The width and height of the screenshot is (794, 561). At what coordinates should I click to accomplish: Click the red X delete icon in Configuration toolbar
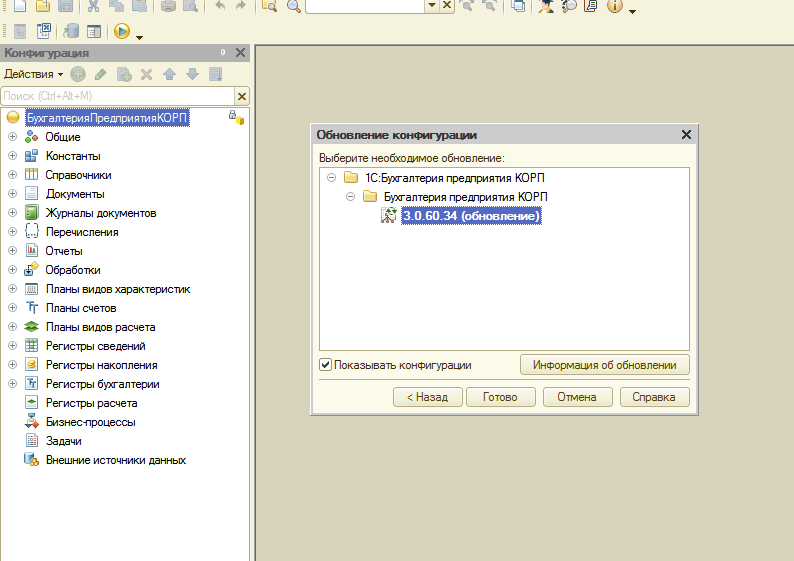(146, 74)
